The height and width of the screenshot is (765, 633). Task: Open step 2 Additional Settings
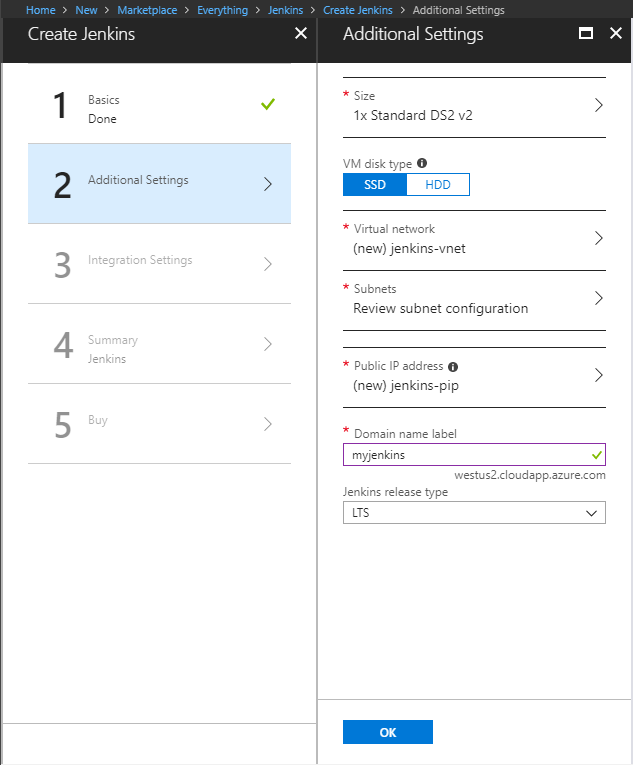click(160, 184)
